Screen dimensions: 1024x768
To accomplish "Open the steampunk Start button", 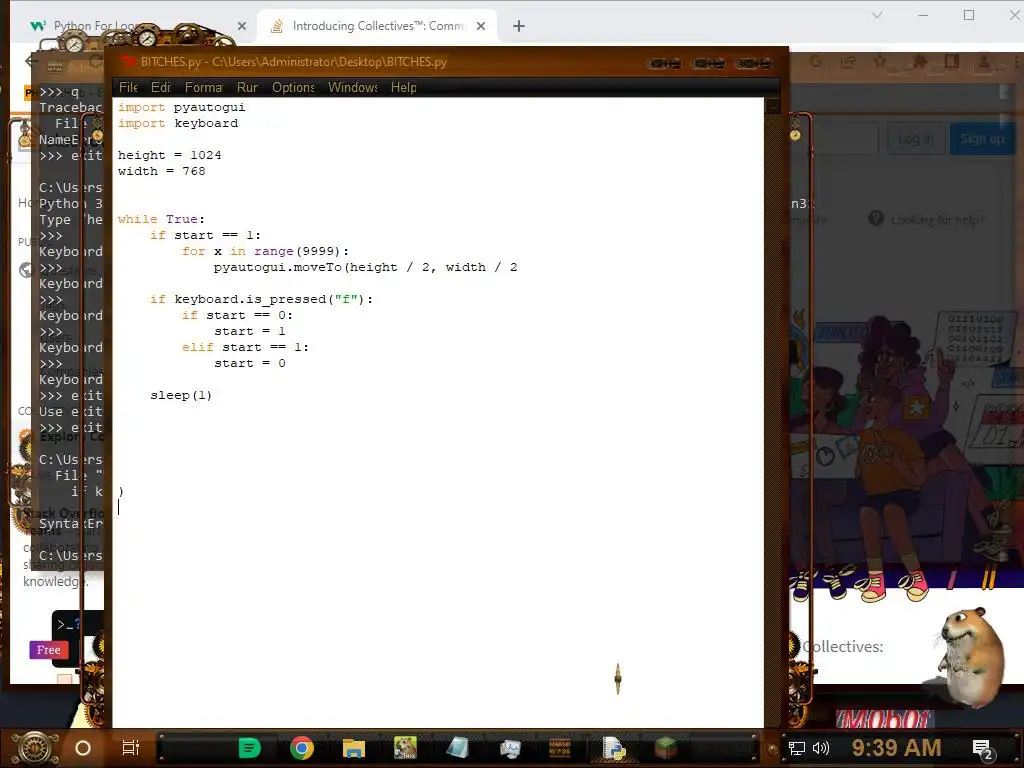I will coord(35,748).
